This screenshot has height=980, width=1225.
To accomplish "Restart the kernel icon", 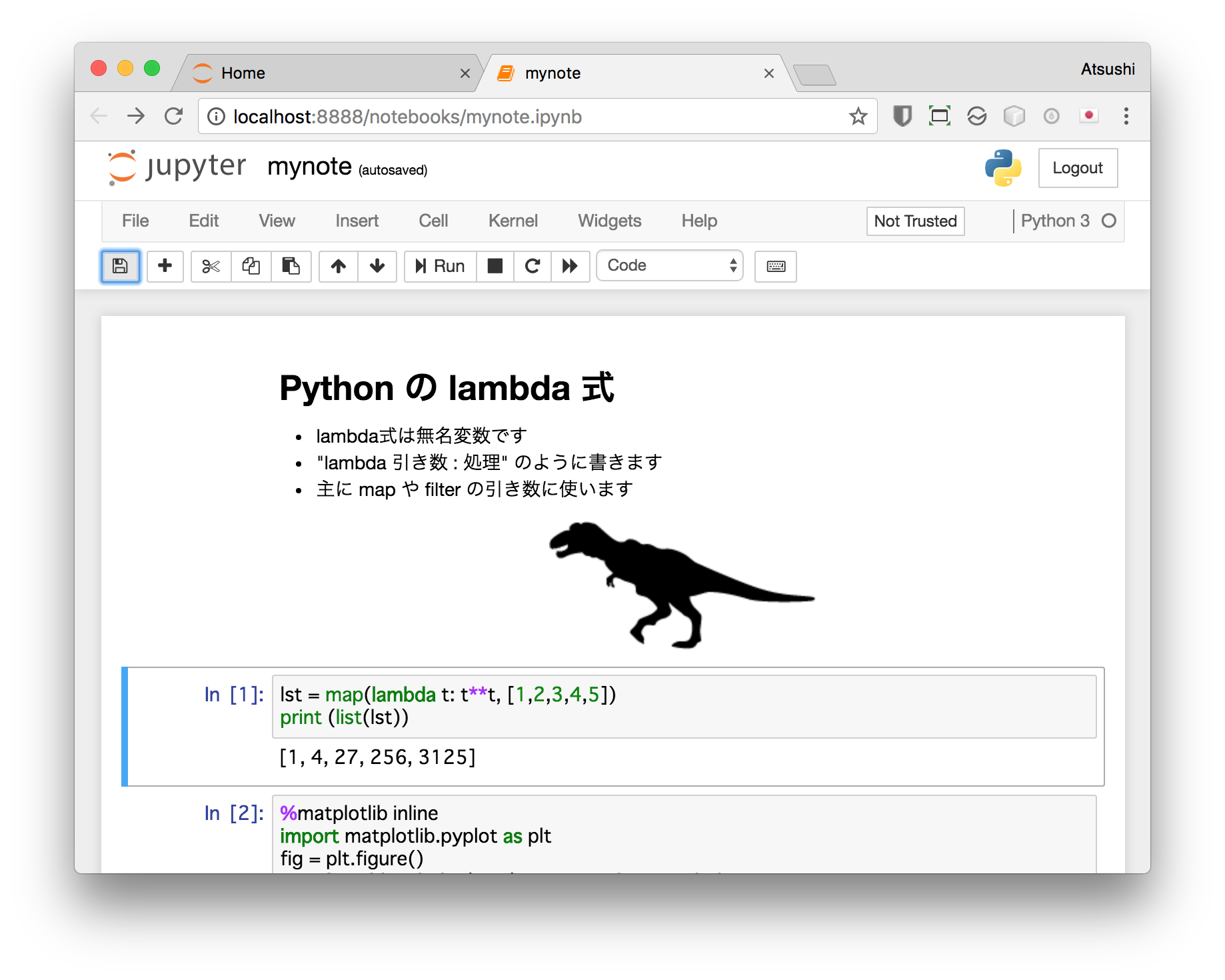I will 532,266.
